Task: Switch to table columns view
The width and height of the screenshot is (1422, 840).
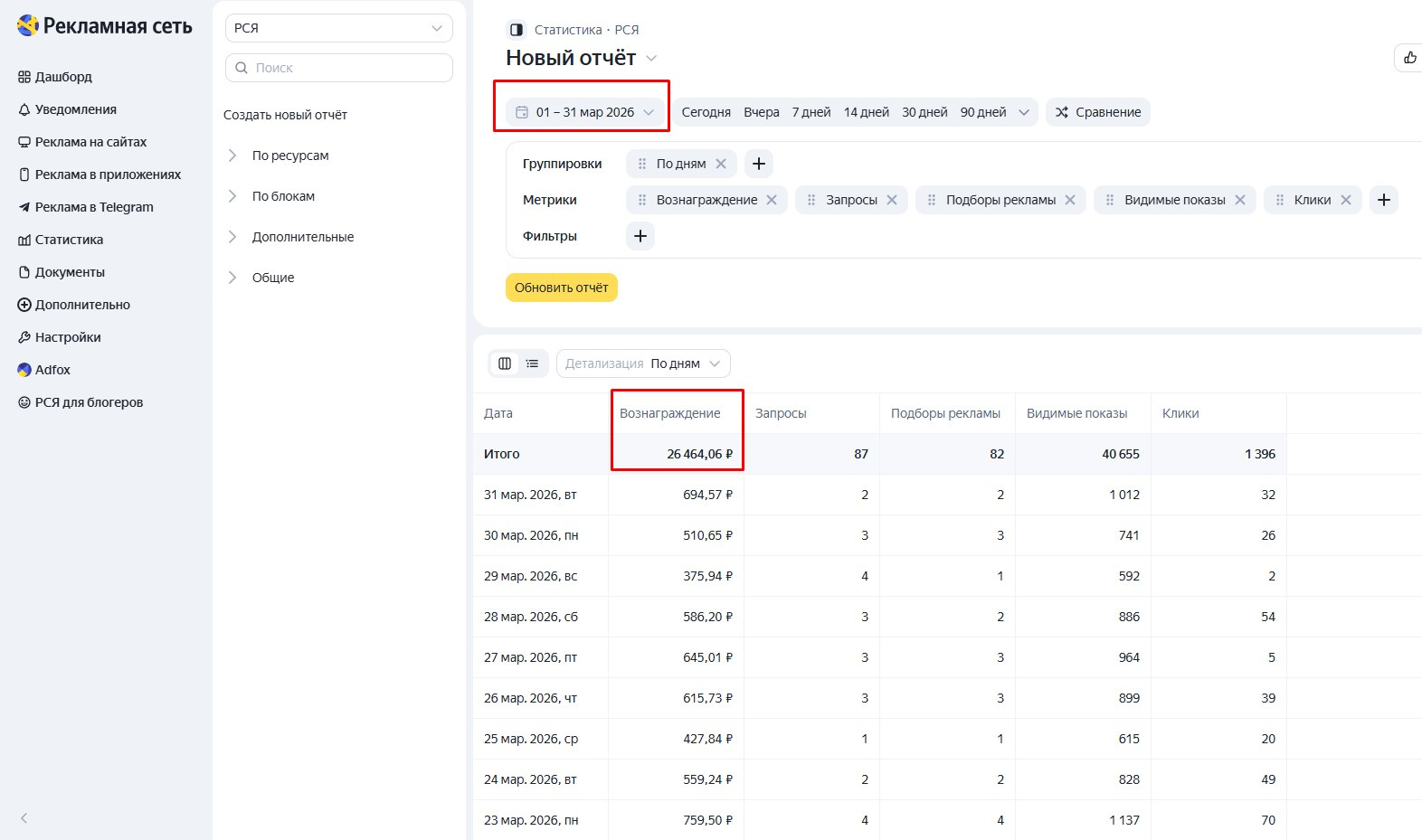Action: (x=505, y=363)
